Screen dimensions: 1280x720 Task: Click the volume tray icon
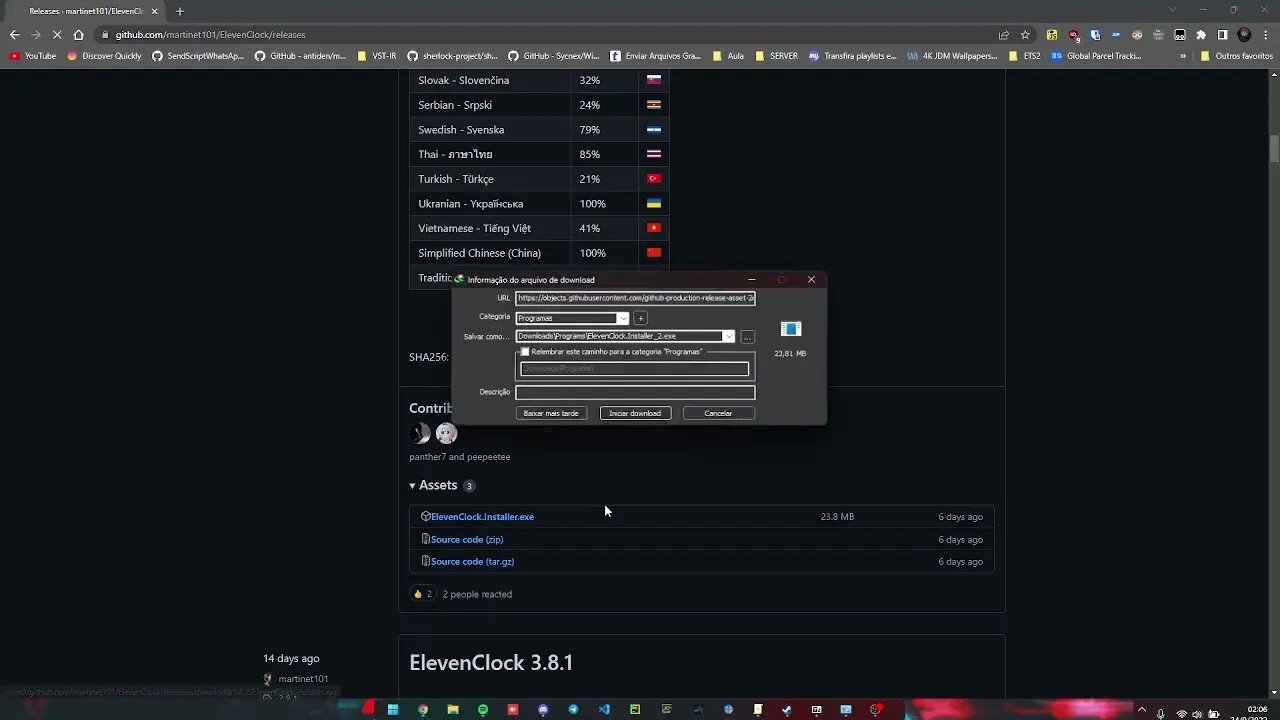tap(1197, 714)
